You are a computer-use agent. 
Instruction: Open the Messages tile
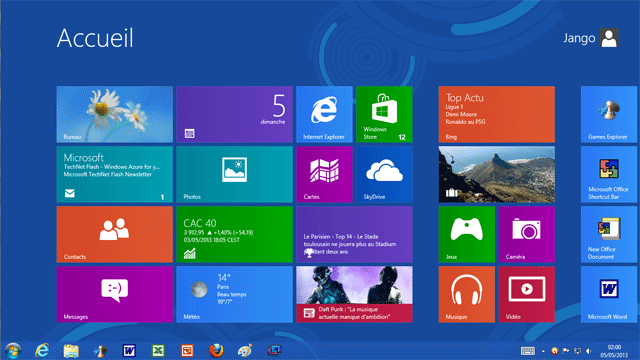(x=115, y=294)
